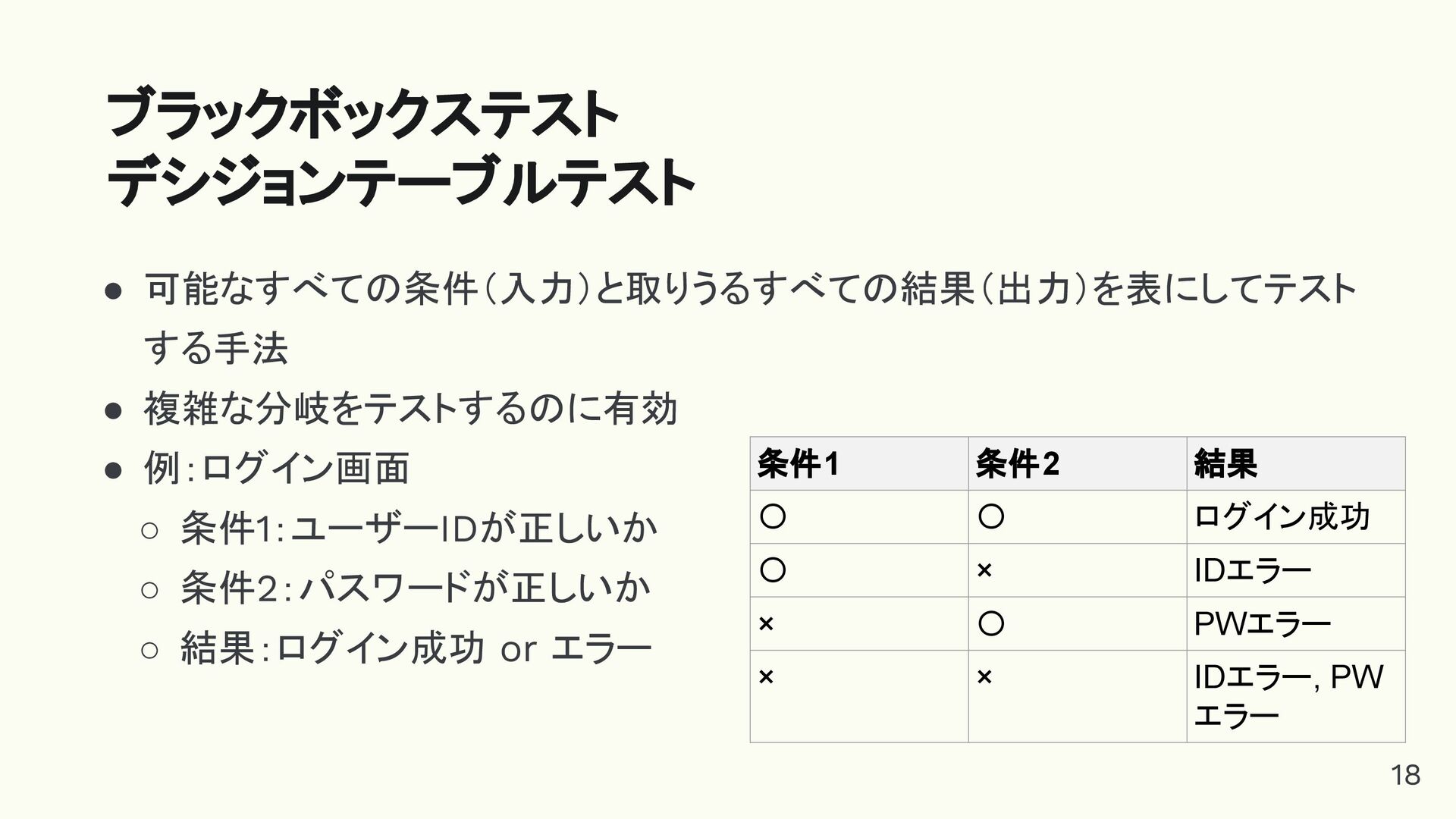Click the 結果 table header cell

[1296, 463]
